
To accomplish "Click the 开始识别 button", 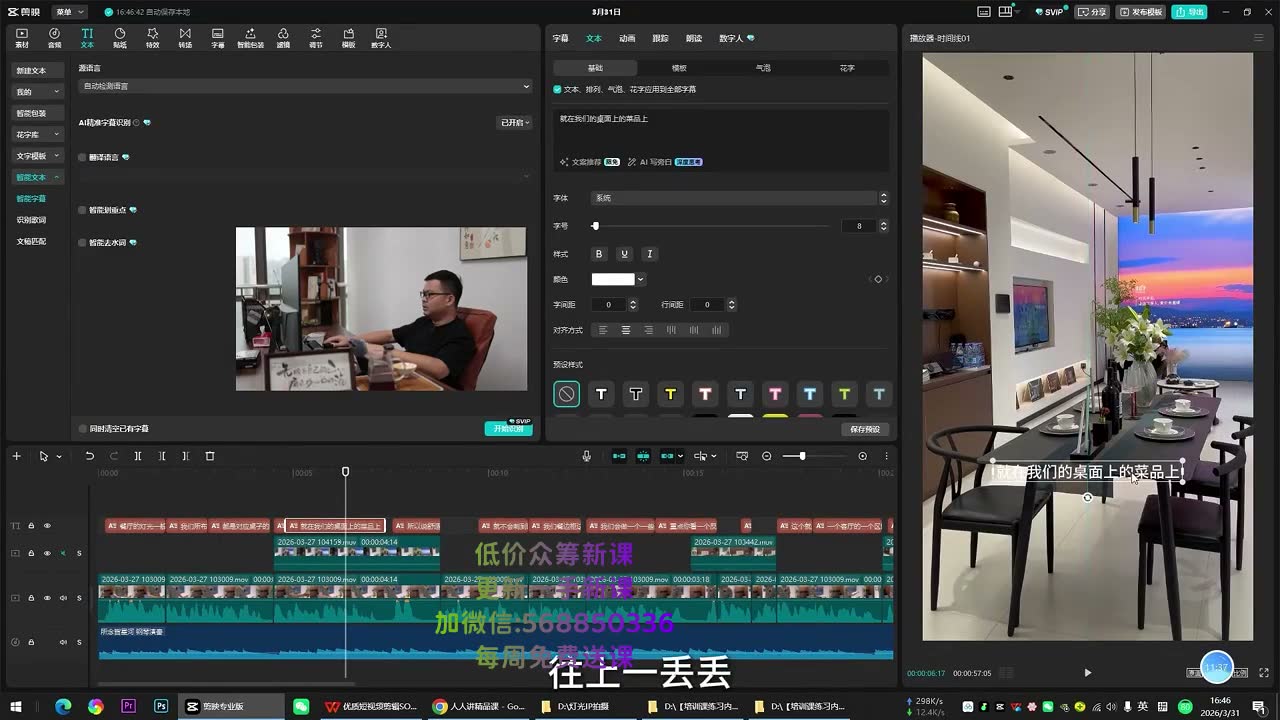I will click(x=508, y=428).
